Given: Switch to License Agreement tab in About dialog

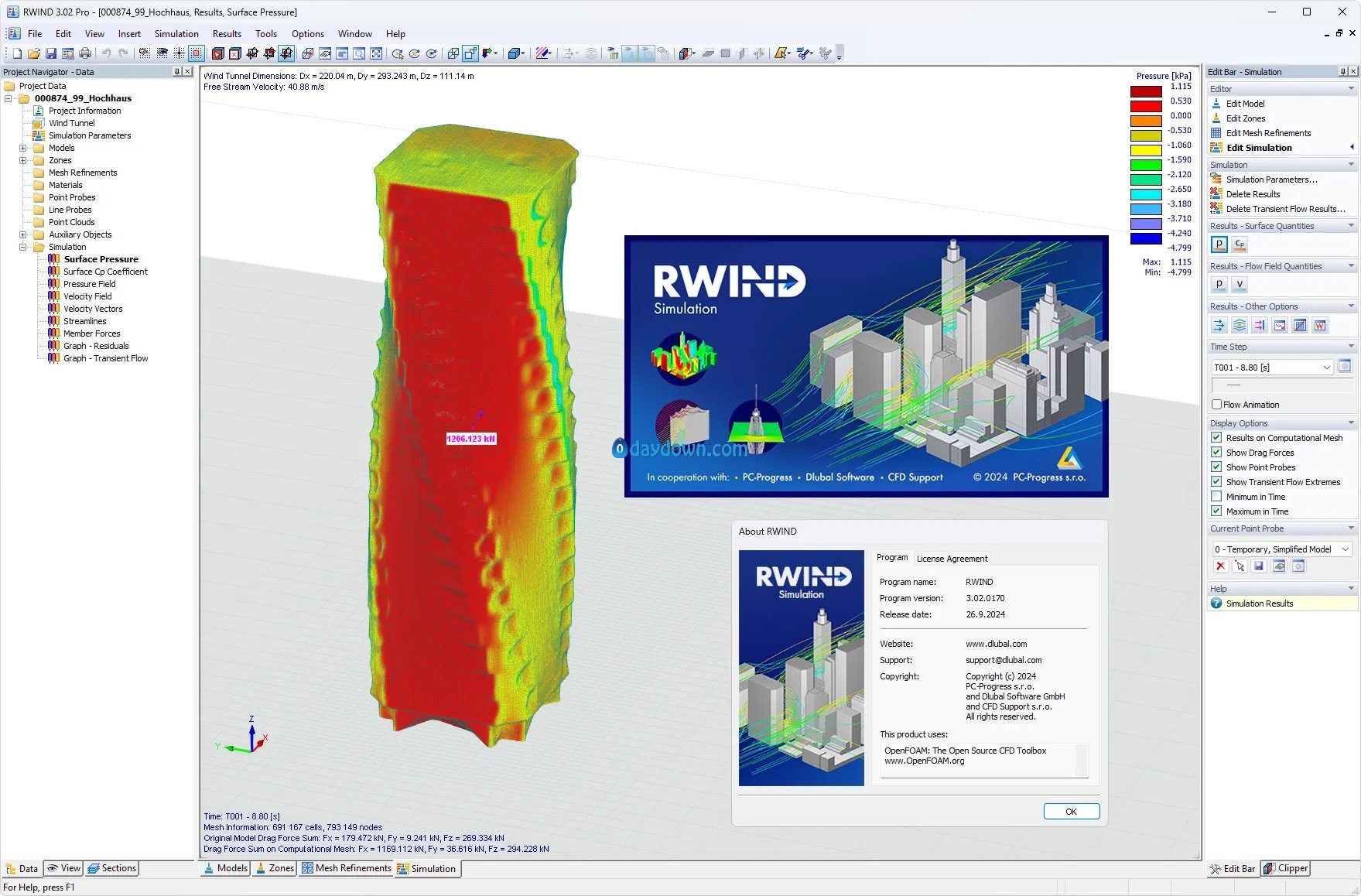Looking at the screenshot, I should pos(952,559).
